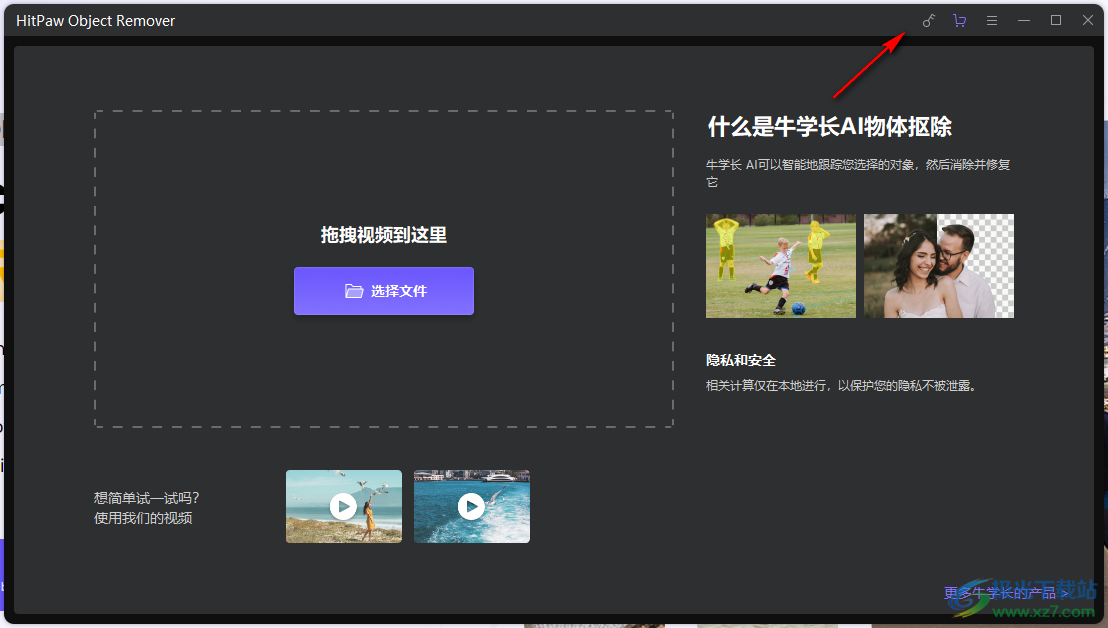Open the couple portrait example image
The image size is (1108, 628).
[x=938, y=266]
